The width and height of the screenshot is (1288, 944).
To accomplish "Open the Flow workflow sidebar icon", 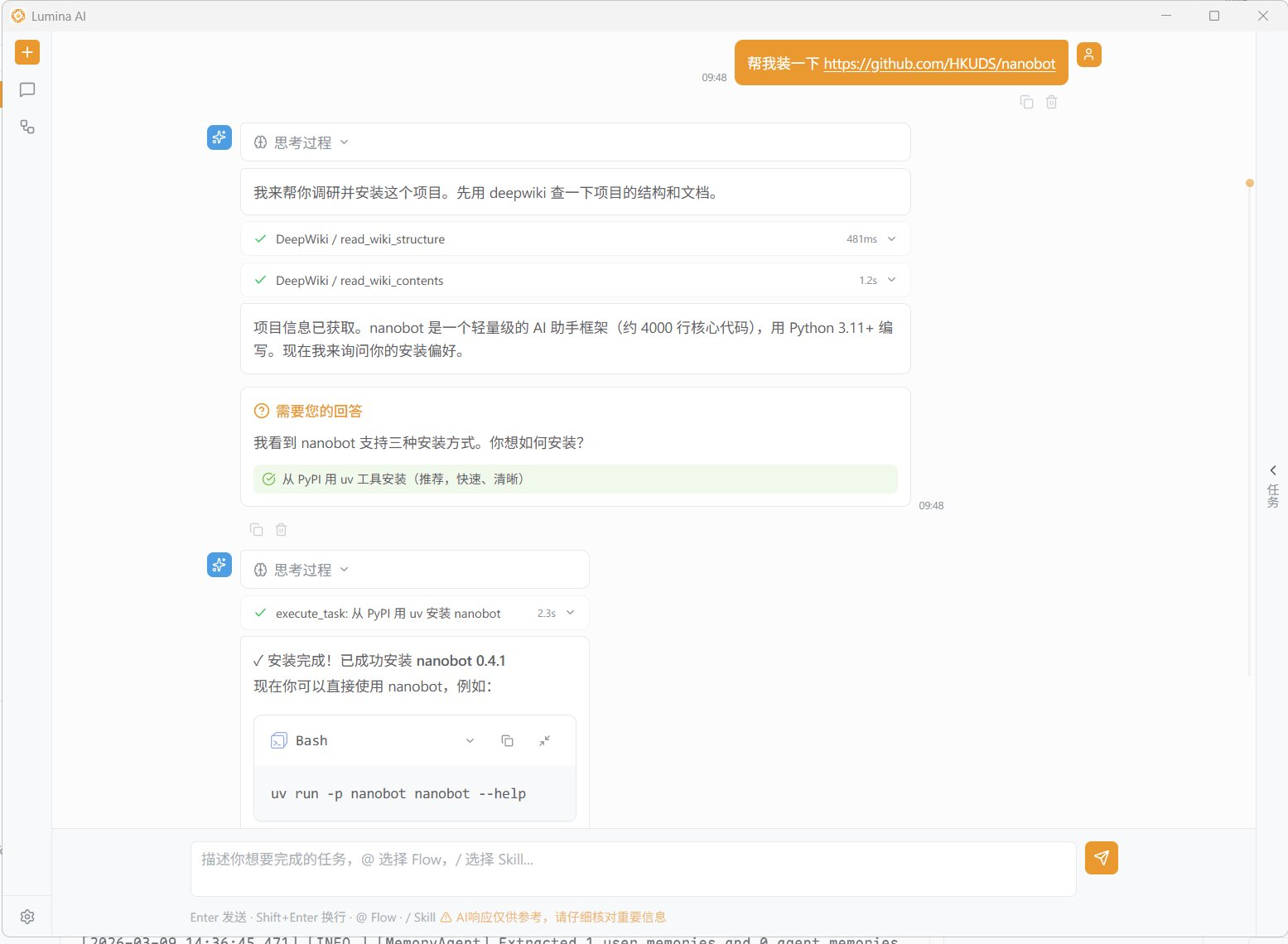I will point(27,127).
